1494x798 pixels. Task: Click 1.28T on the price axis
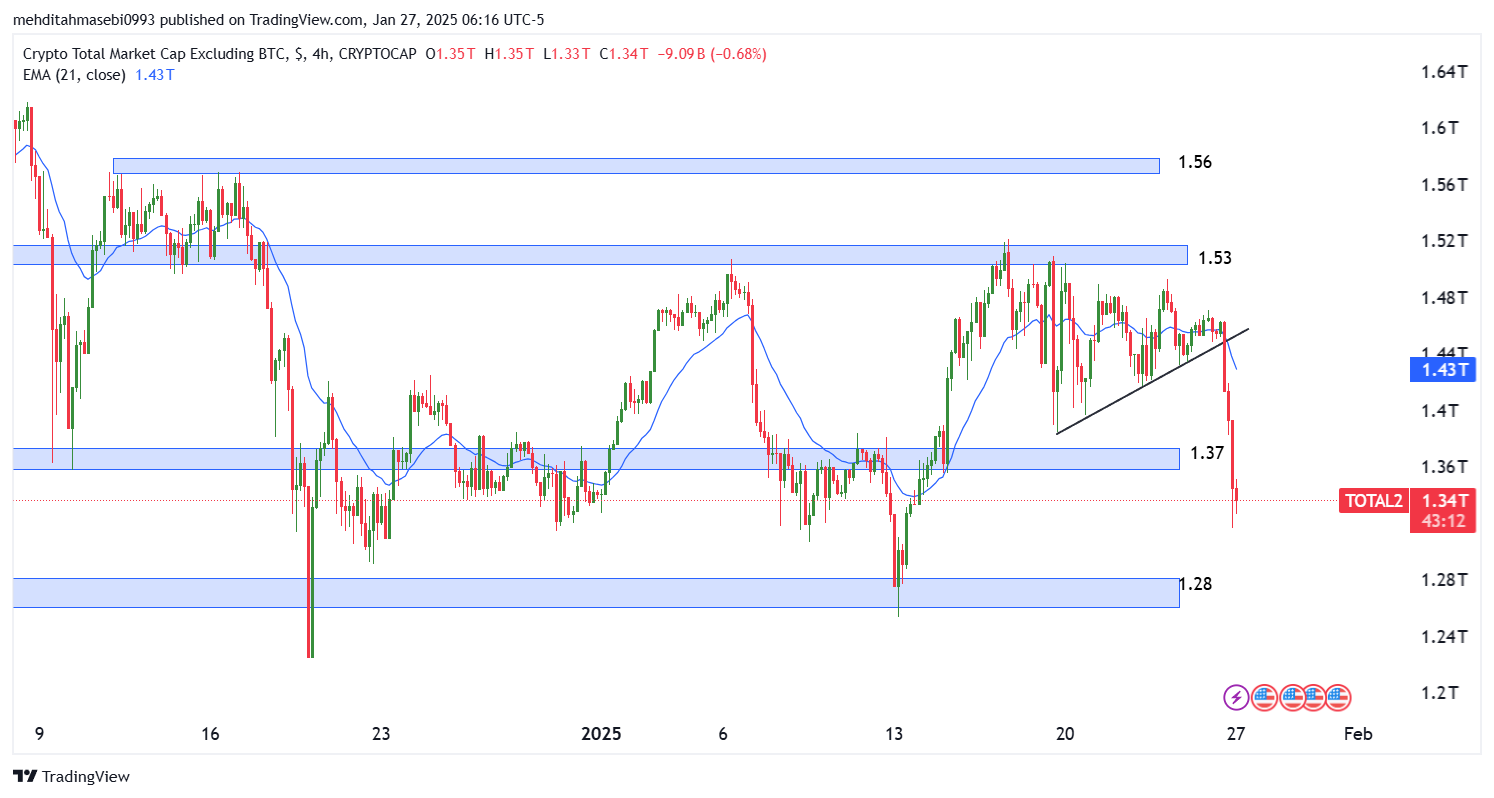click(x=1444, y=580)
